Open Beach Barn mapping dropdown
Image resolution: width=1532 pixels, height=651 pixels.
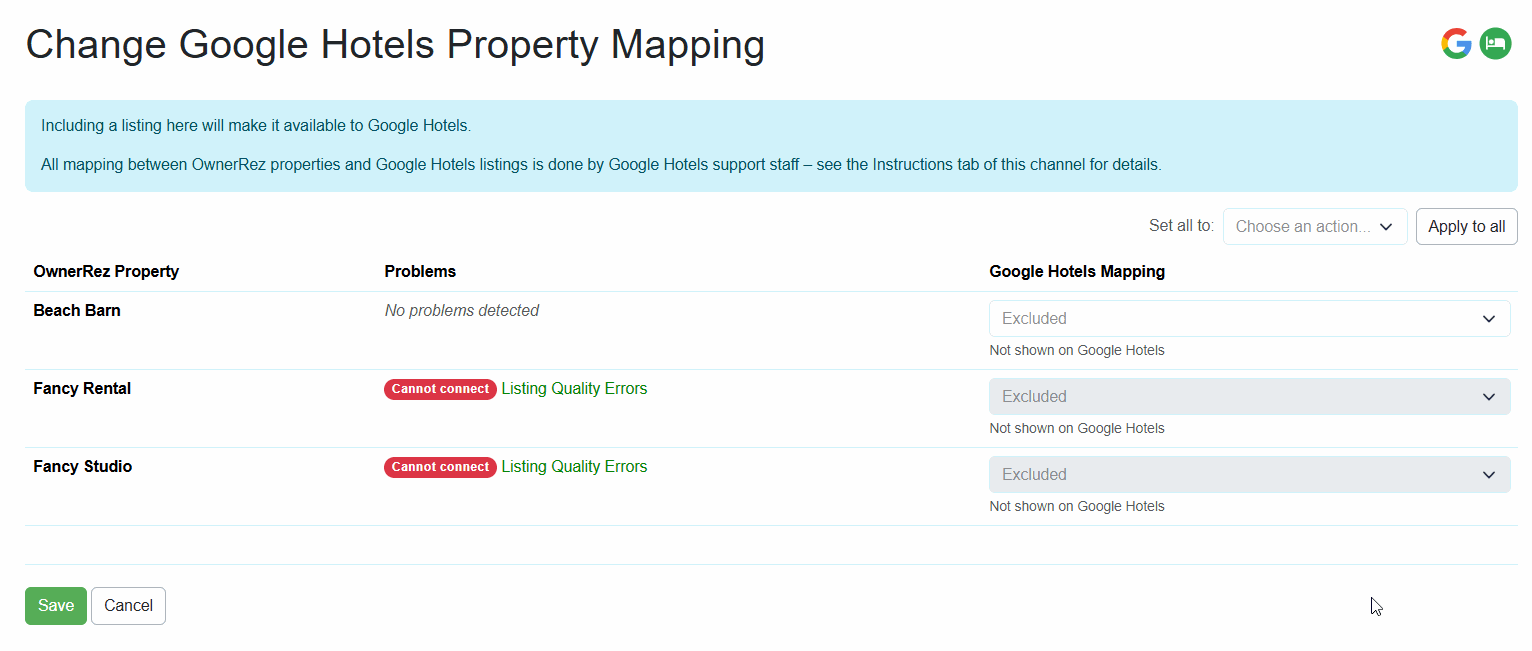click(1249, 318)
